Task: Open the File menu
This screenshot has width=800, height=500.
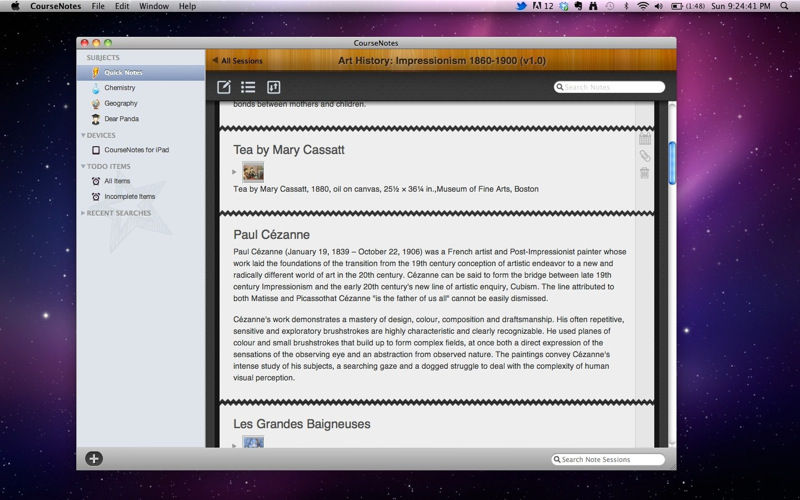Action: [98, 6]
